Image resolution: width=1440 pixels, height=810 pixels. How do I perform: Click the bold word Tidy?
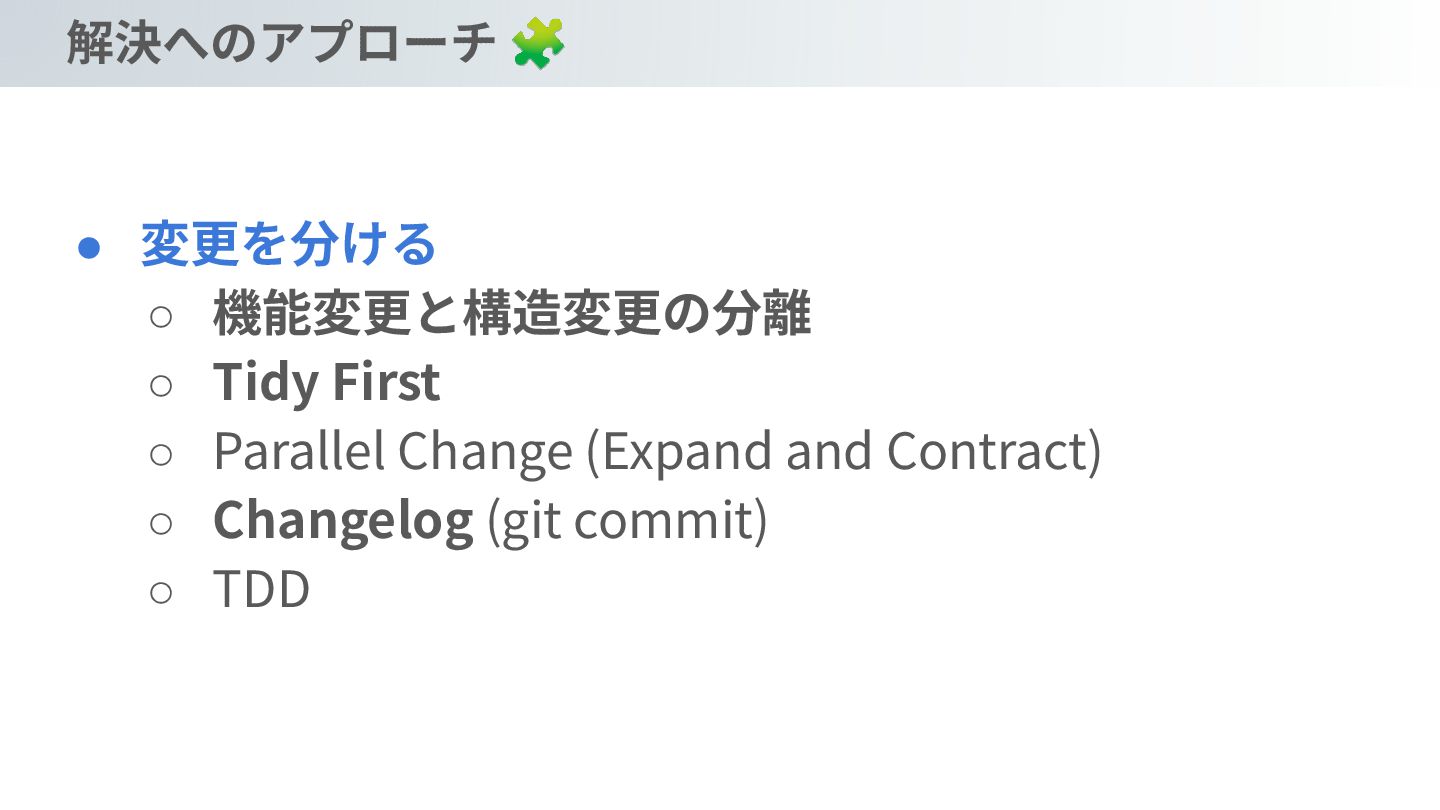(264, 383)
